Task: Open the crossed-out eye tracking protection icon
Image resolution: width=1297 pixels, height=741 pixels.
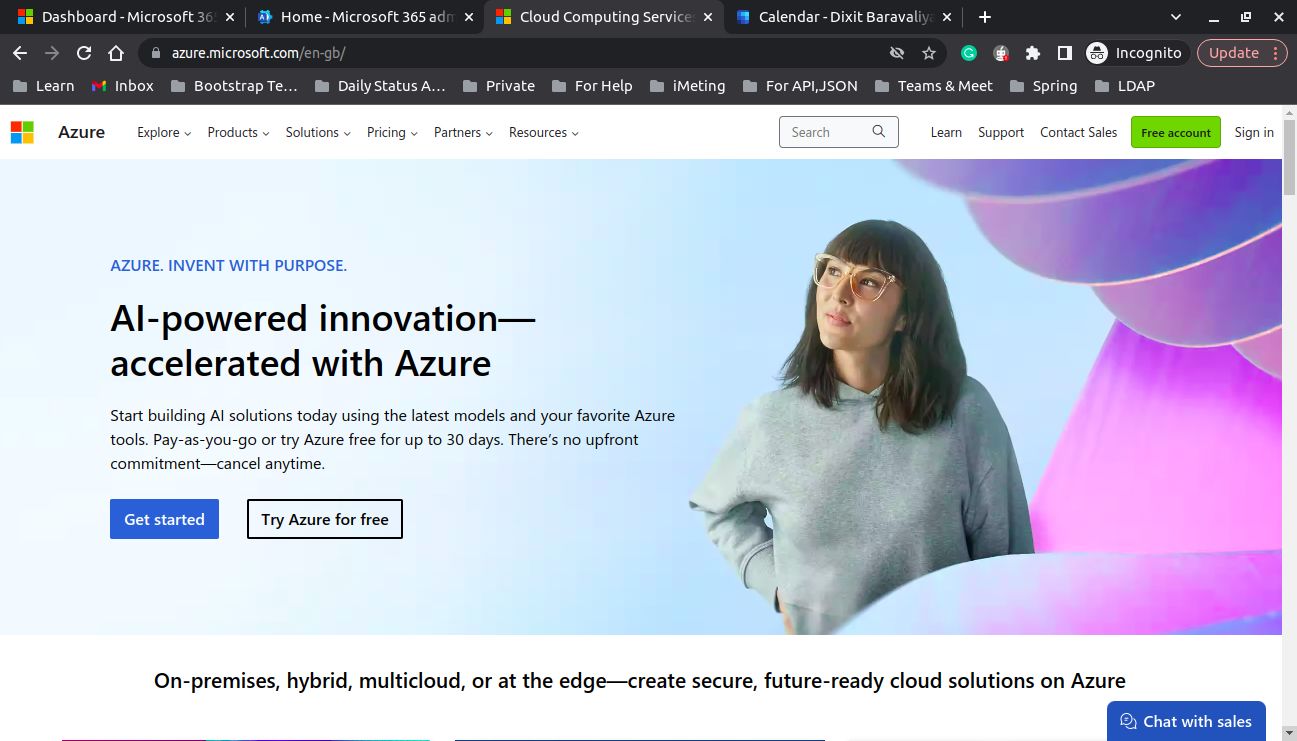Action: 897,53
